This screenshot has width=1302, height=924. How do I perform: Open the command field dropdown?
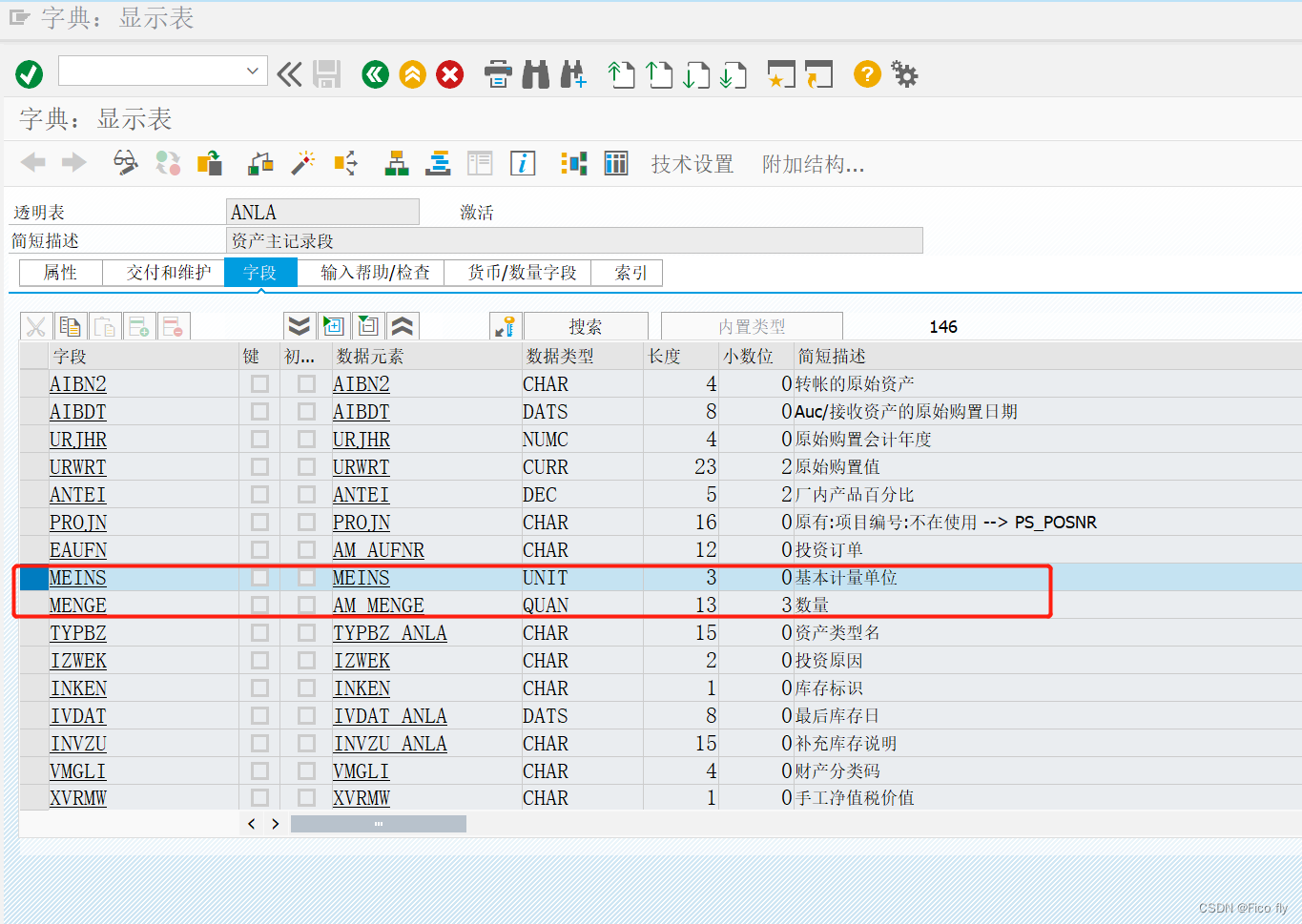[253, 71]
